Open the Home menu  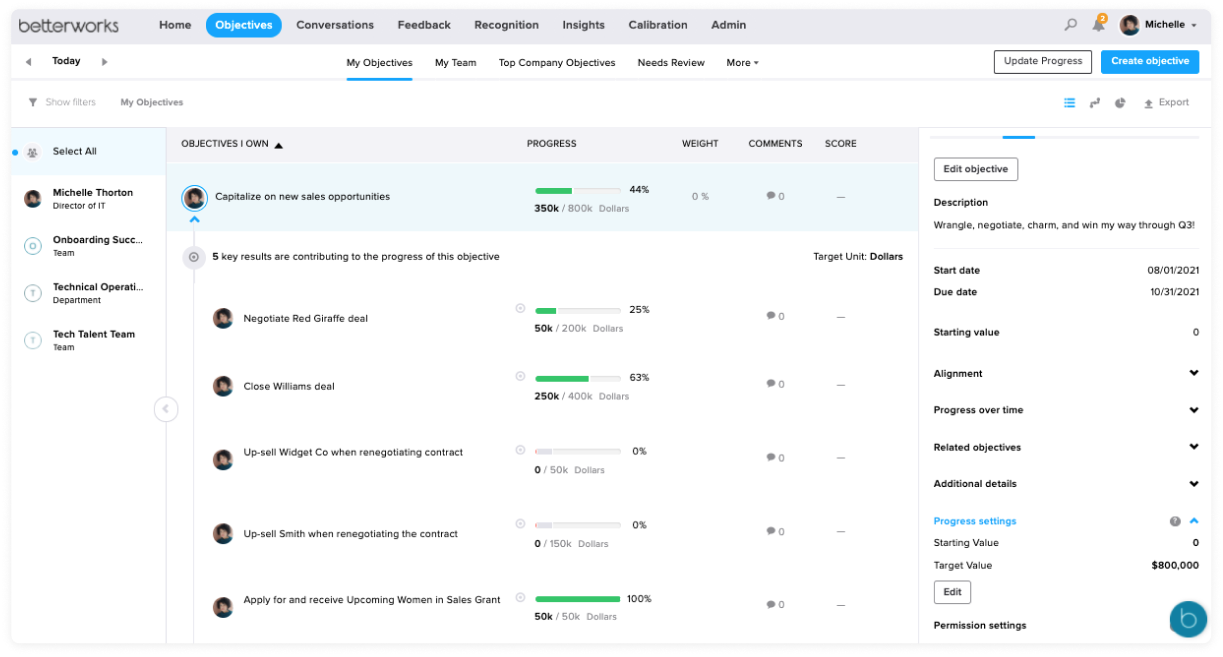coord(175,25)
